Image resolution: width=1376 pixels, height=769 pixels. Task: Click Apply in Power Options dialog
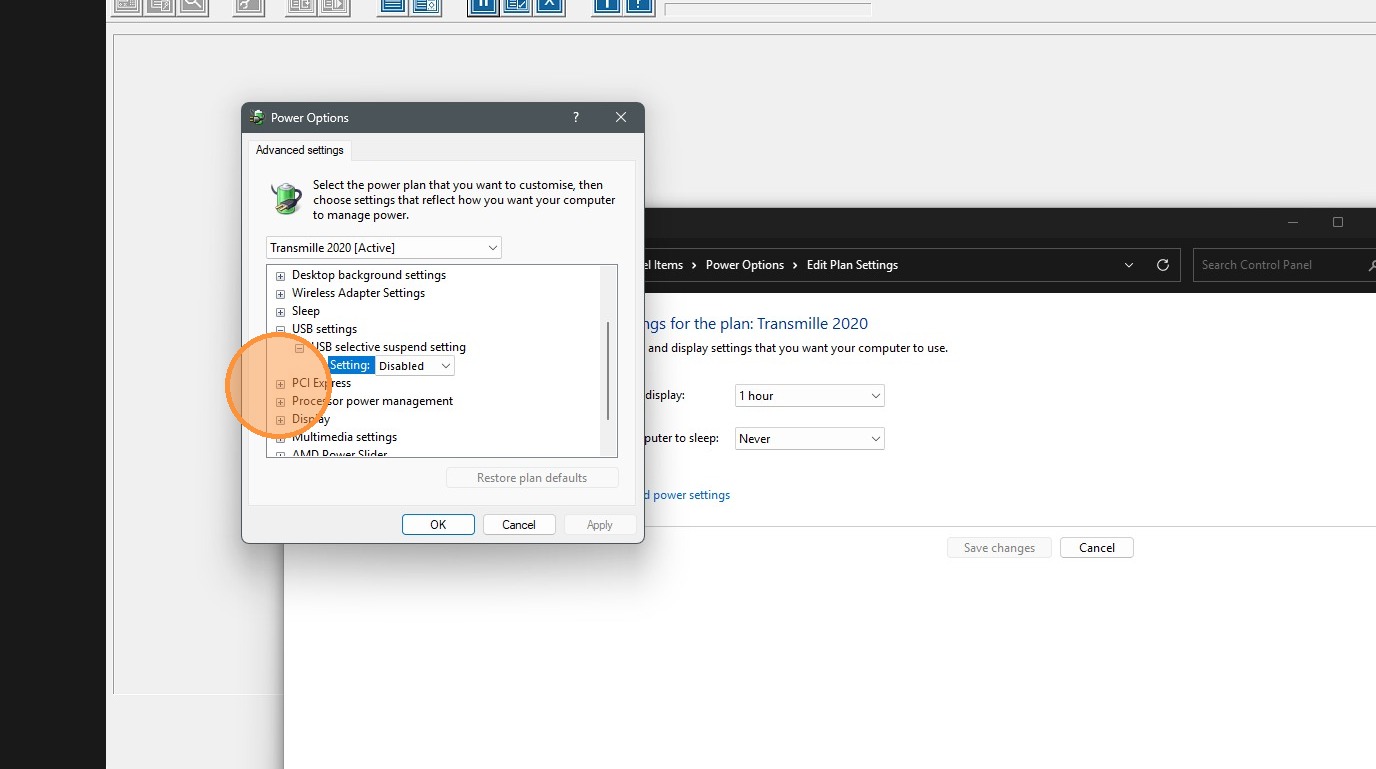(600, 525)
